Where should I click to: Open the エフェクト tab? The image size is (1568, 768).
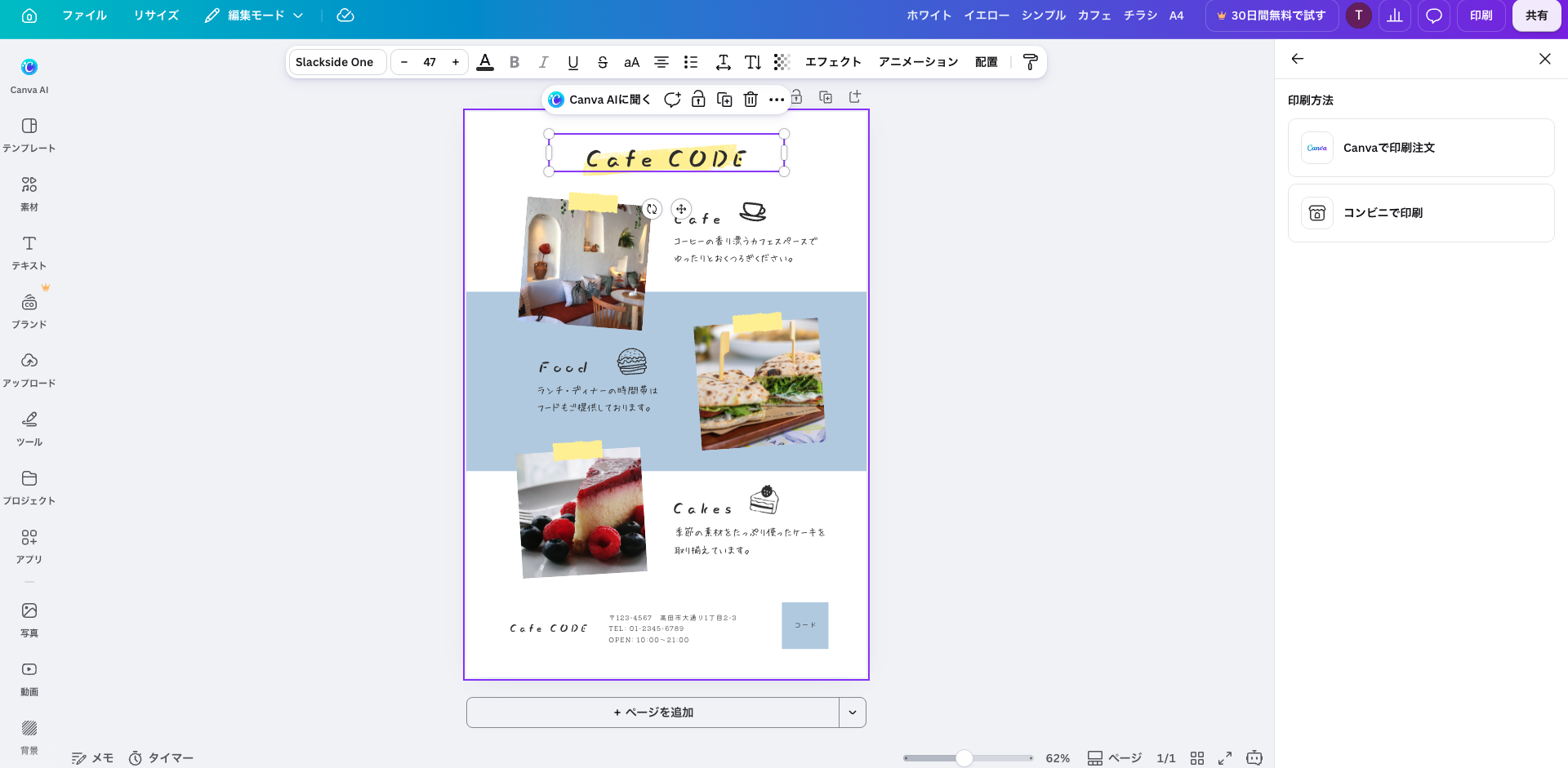point(833,62)
